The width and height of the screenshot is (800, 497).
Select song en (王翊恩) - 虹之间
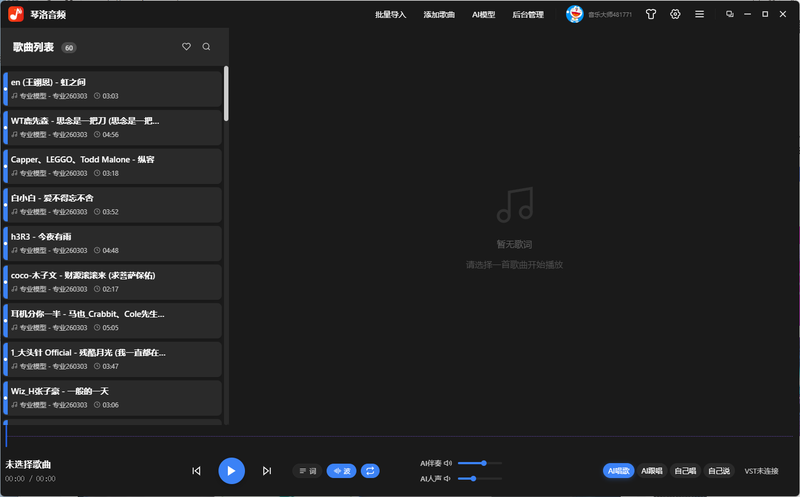coord(112,89)
